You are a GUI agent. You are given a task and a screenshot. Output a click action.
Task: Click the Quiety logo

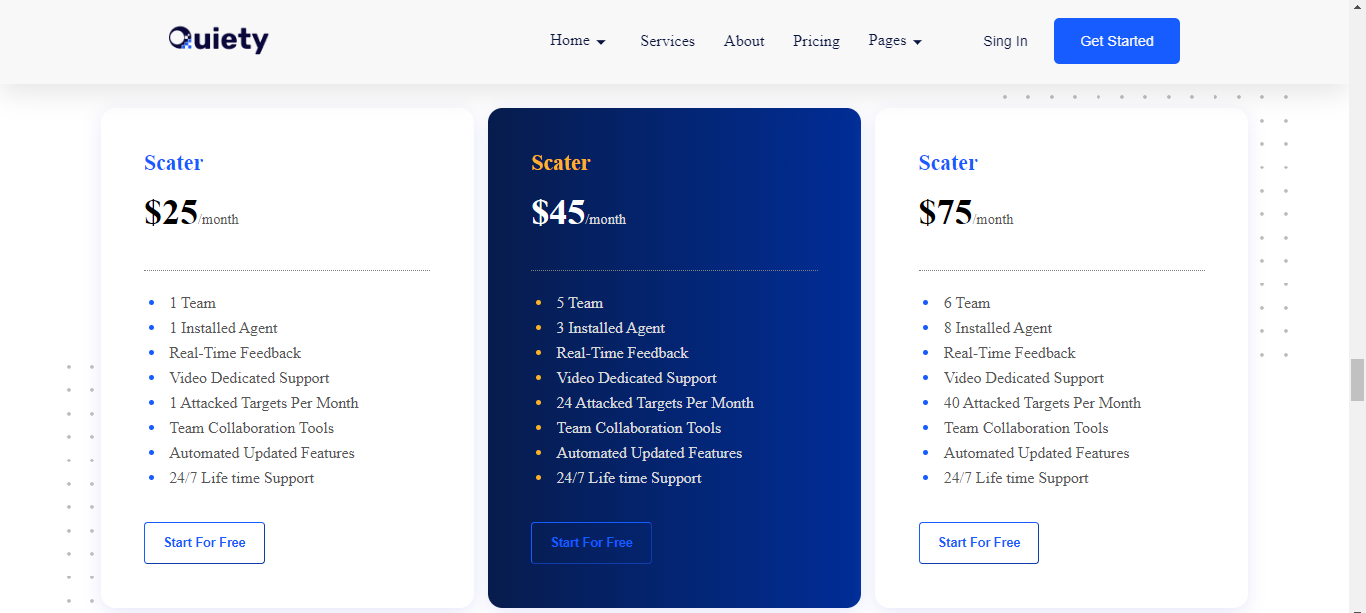click(218, 40)
